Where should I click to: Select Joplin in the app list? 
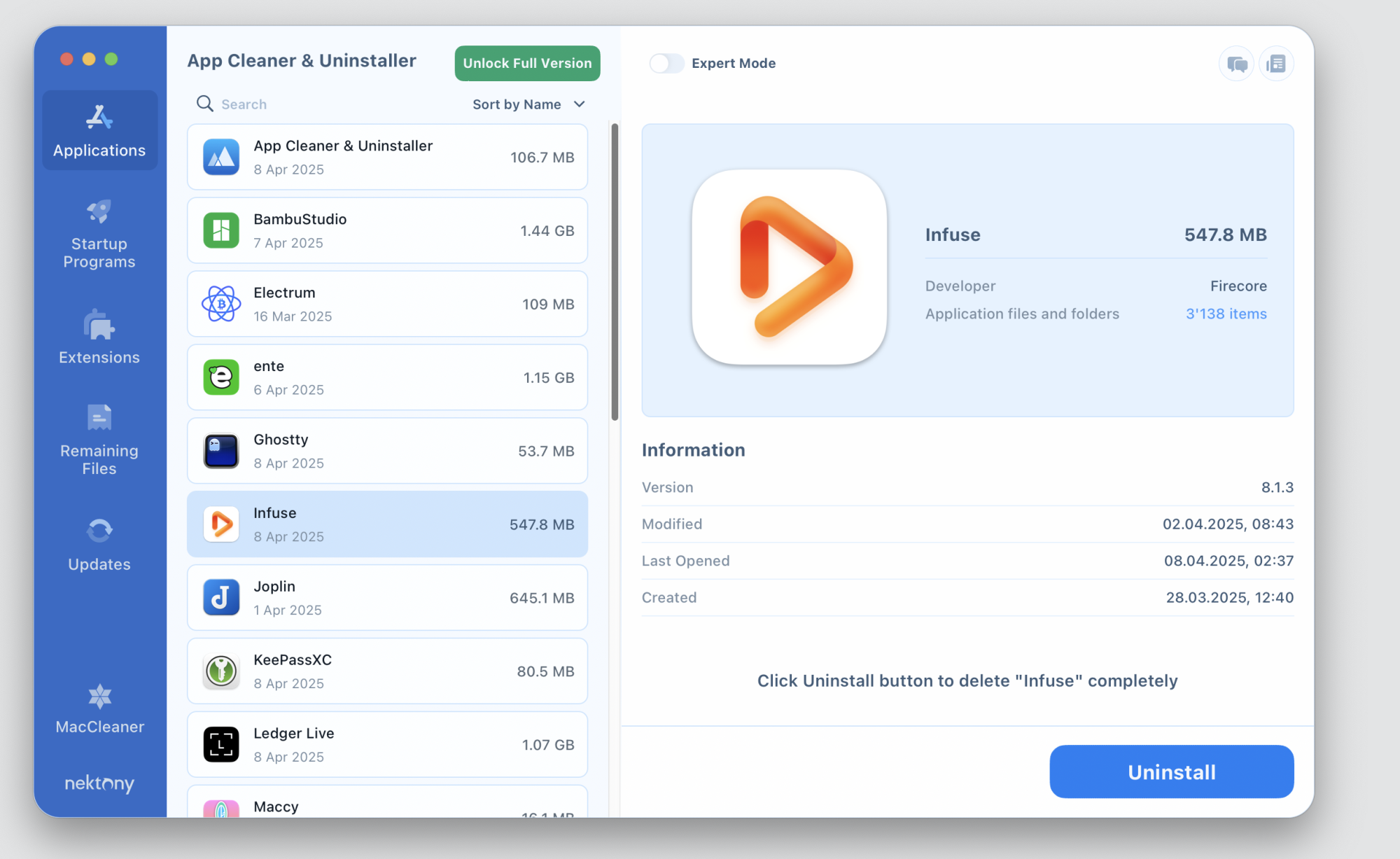click(387, 598)
